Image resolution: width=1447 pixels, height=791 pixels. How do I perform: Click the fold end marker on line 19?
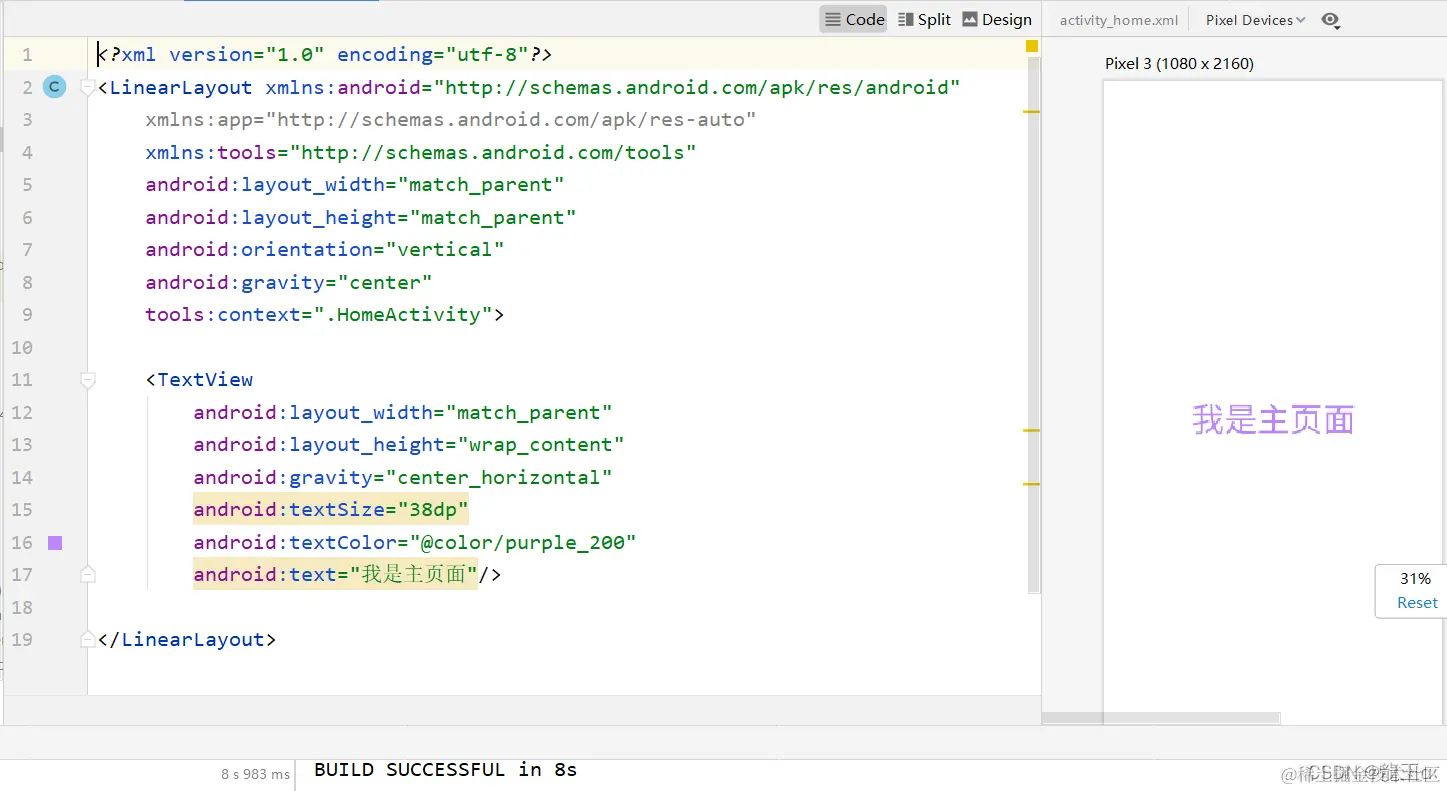88,639
